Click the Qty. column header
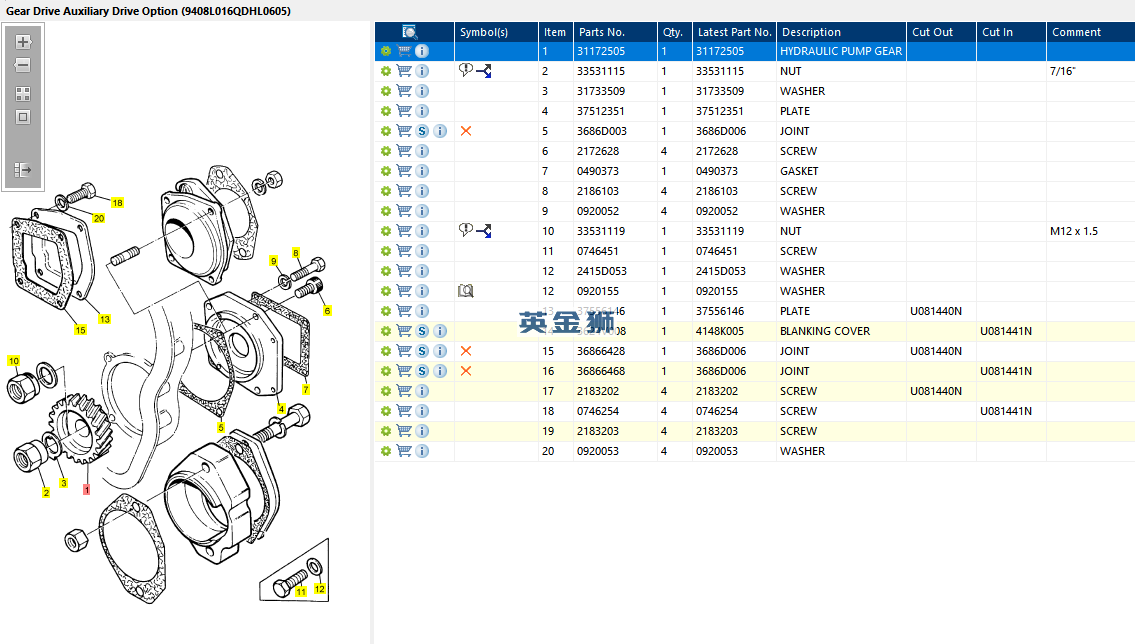1135x644 pixels. pyautogui.click(x=672, y=32)
